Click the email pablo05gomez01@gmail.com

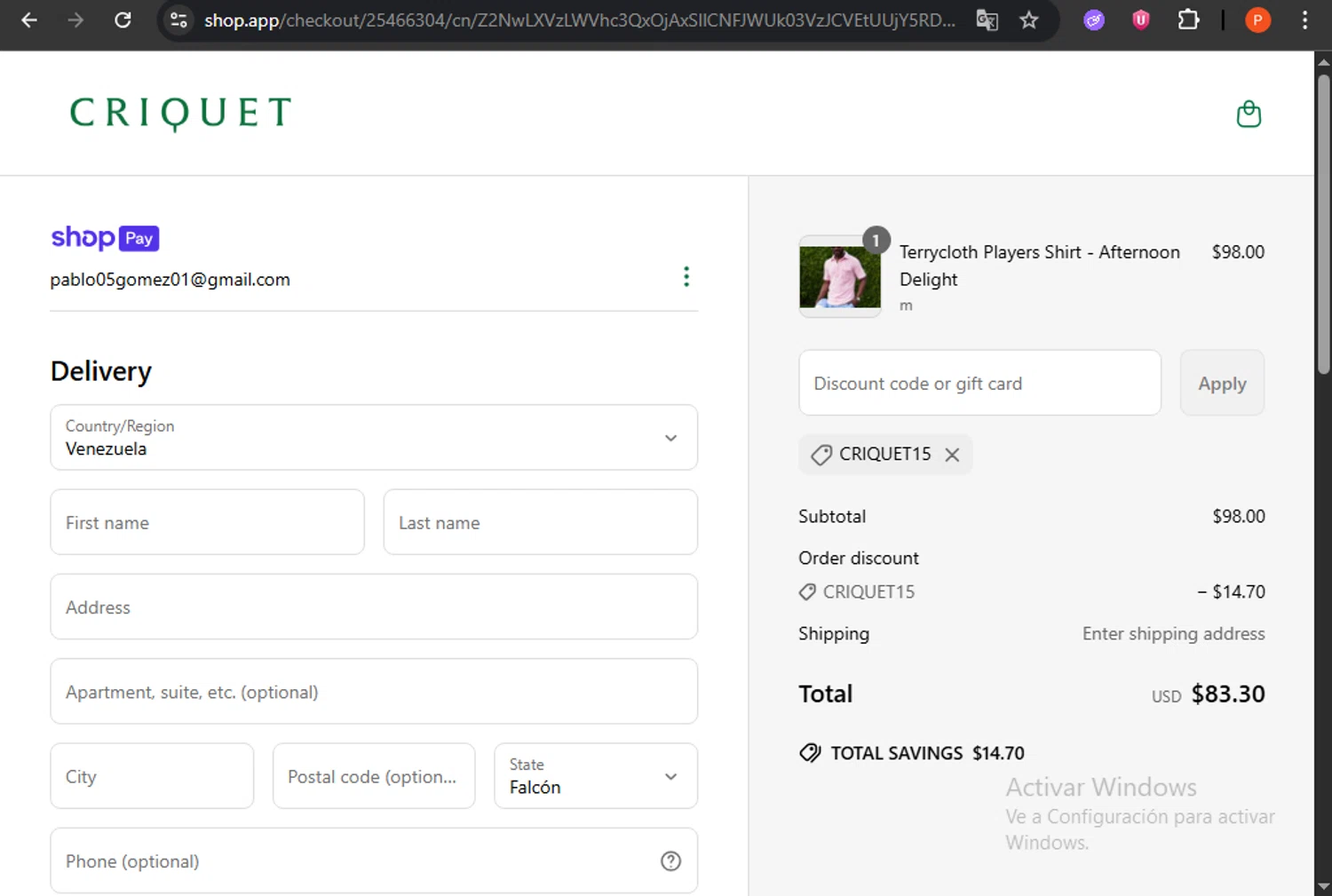[170, 280]
